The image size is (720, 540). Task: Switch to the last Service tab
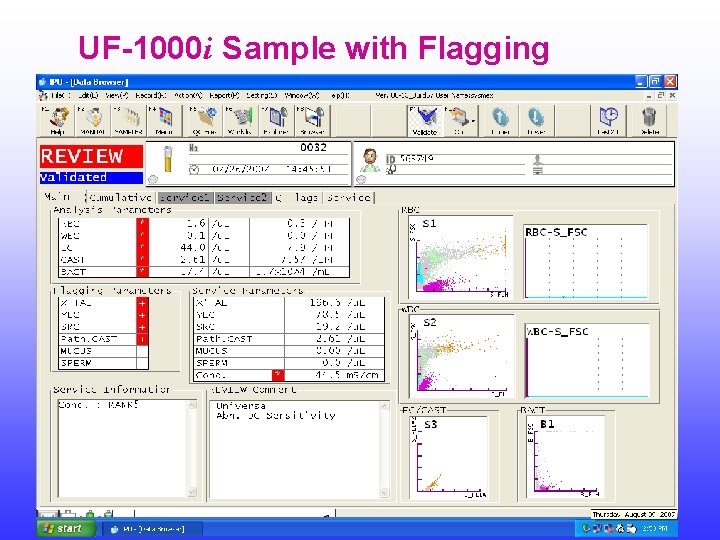point(349,197)
